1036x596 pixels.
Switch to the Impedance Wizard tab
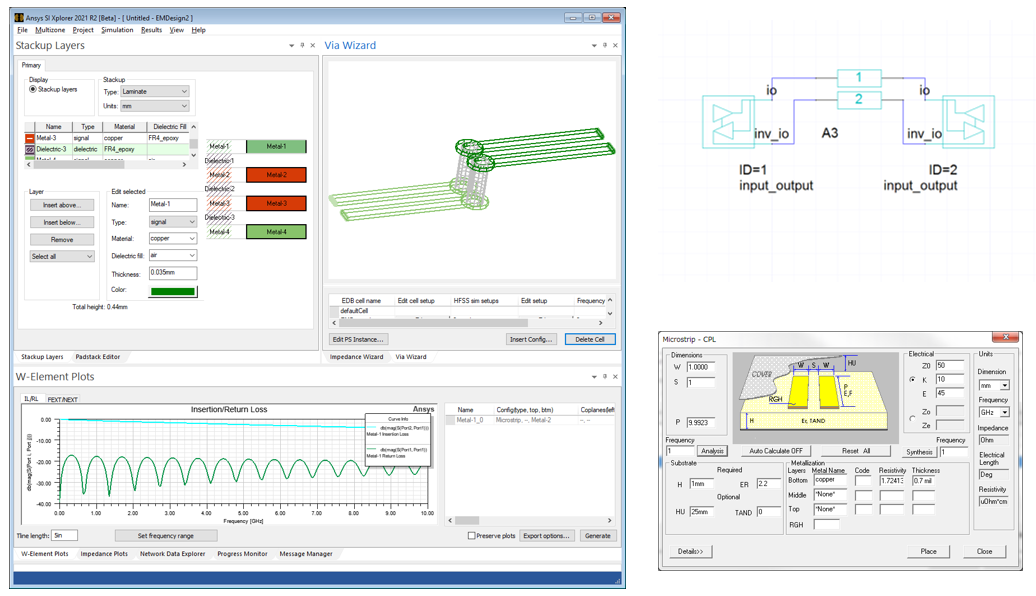[x=356, y=357]
